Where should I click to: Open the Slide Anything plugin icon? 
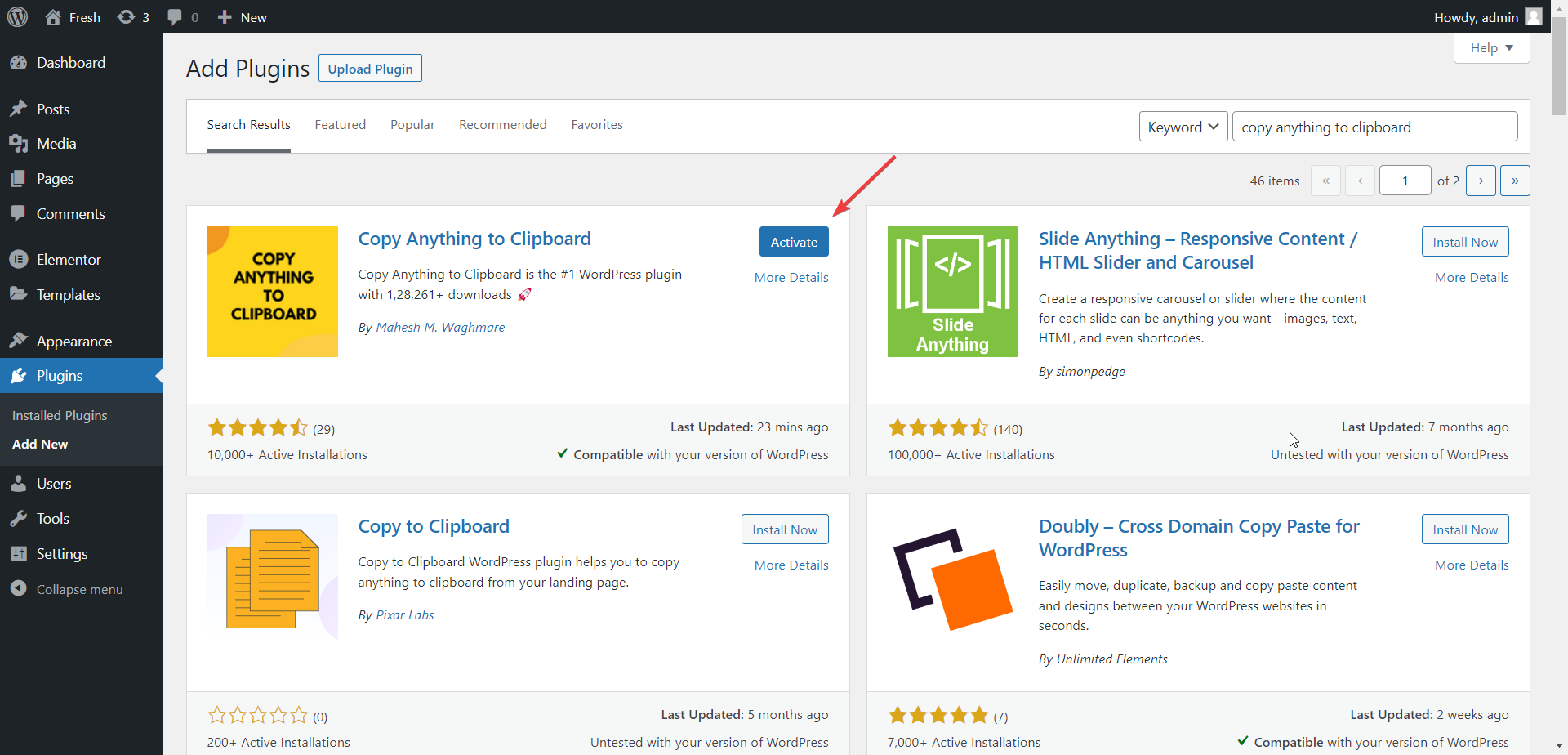(953, 292)
